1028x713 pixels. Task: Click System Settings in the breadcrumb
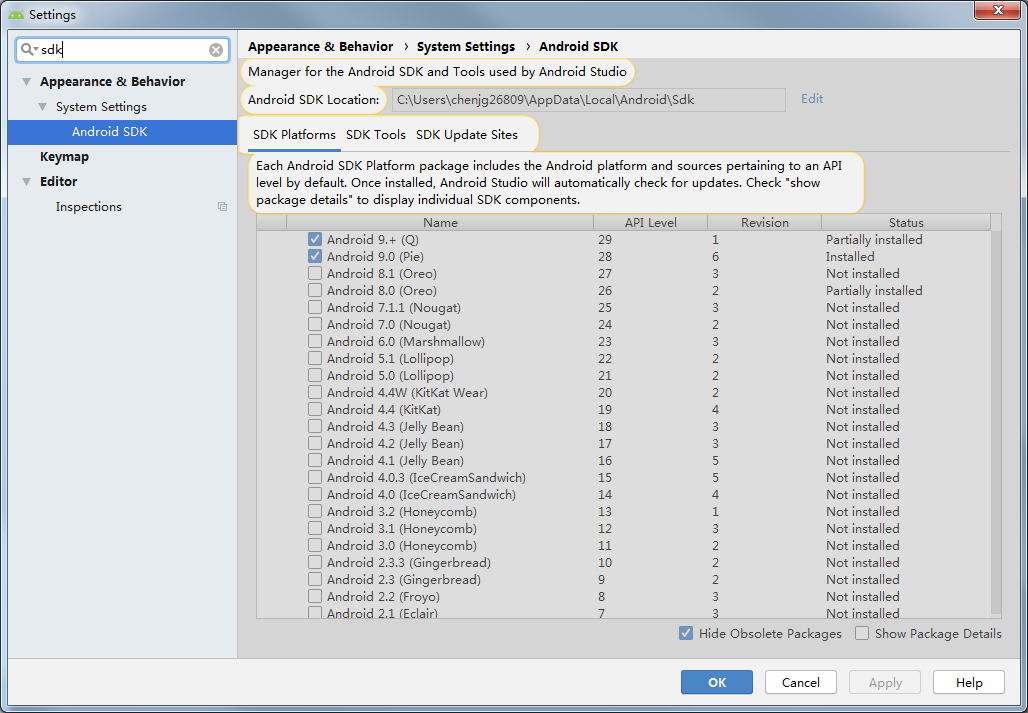(465, 47)
